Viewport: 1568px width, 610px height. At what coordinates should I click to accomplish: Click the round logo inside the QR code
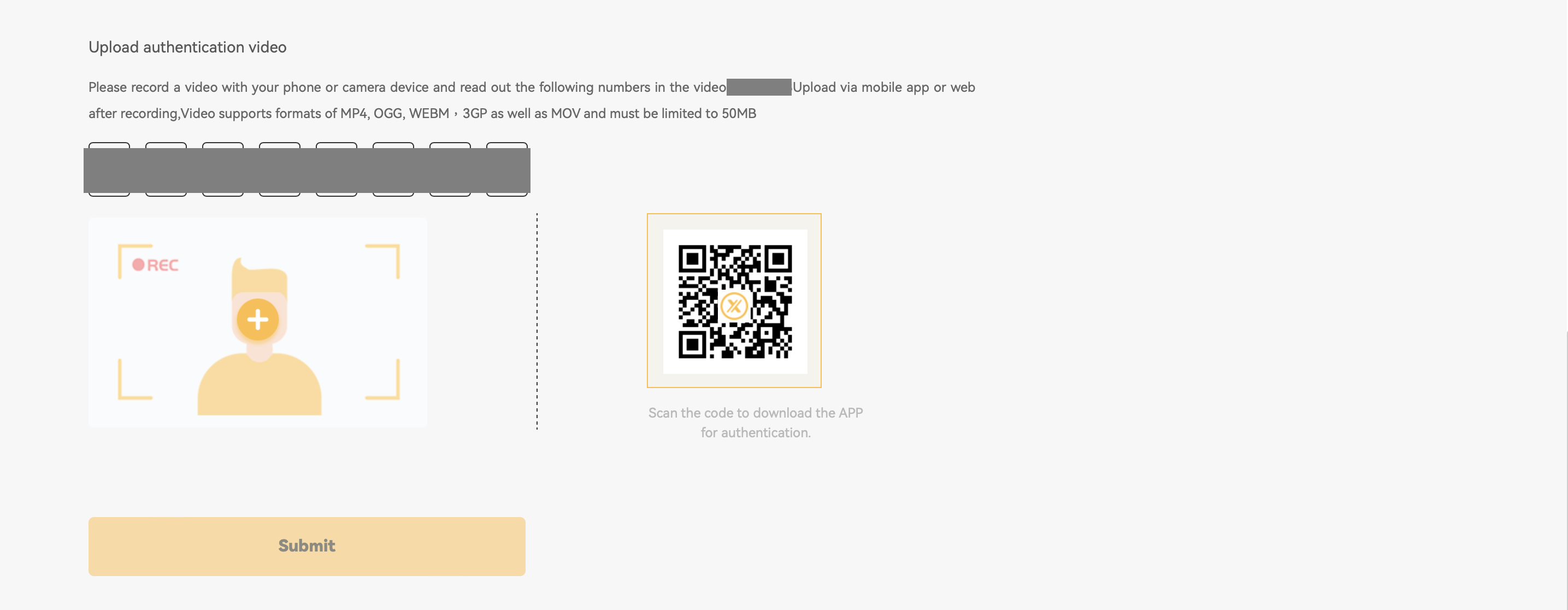(x=734, y=306)
